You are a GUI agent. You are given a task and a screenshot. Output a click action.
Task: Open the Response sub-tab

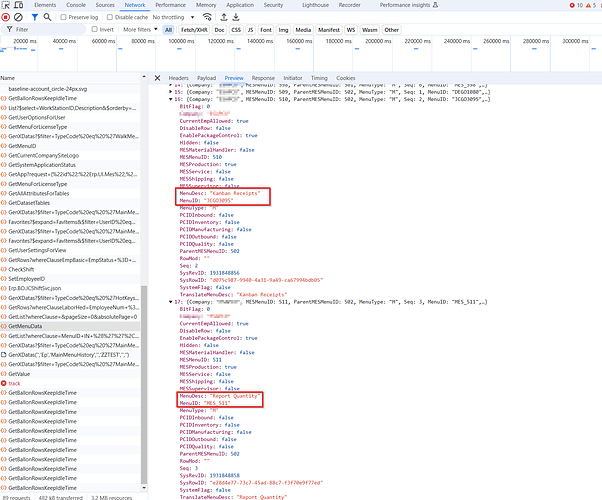pyautogui.click(x=263, y=78)
